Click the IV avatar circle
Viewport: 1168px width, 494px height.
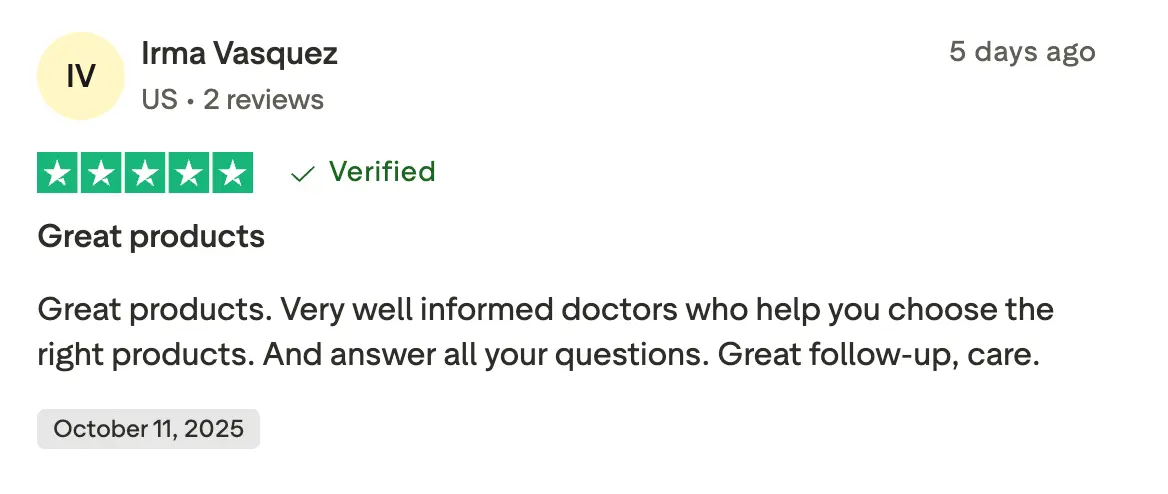[81, 76]
